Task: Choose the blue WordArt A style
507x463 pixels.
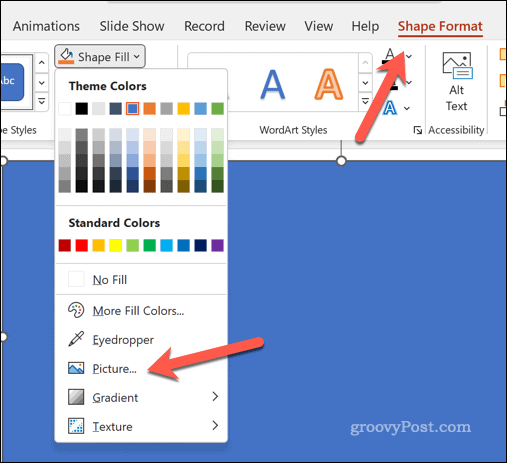Action: (273, 84)
